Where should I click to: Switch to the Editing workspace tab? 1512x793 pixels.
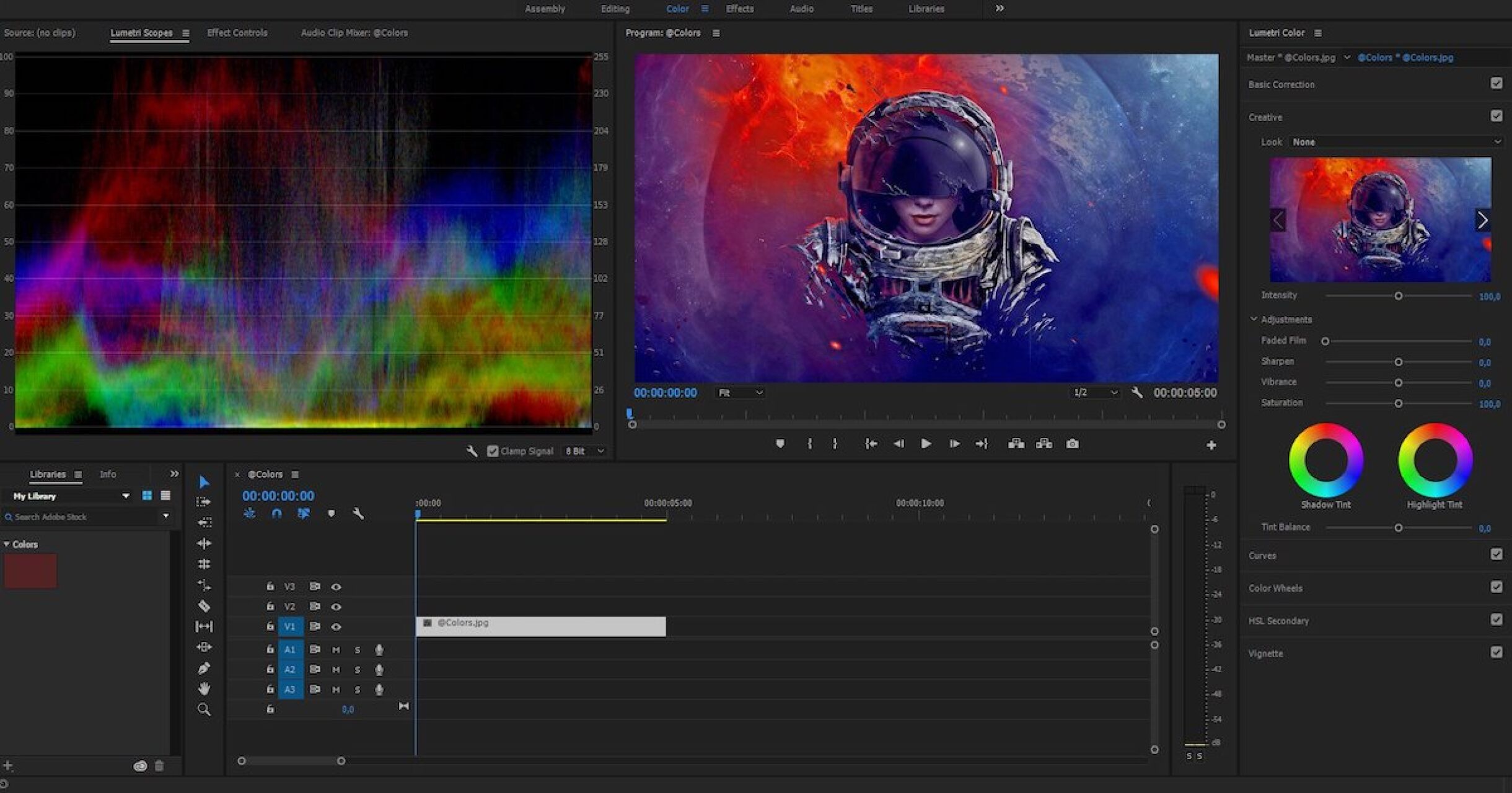(613, 8)
